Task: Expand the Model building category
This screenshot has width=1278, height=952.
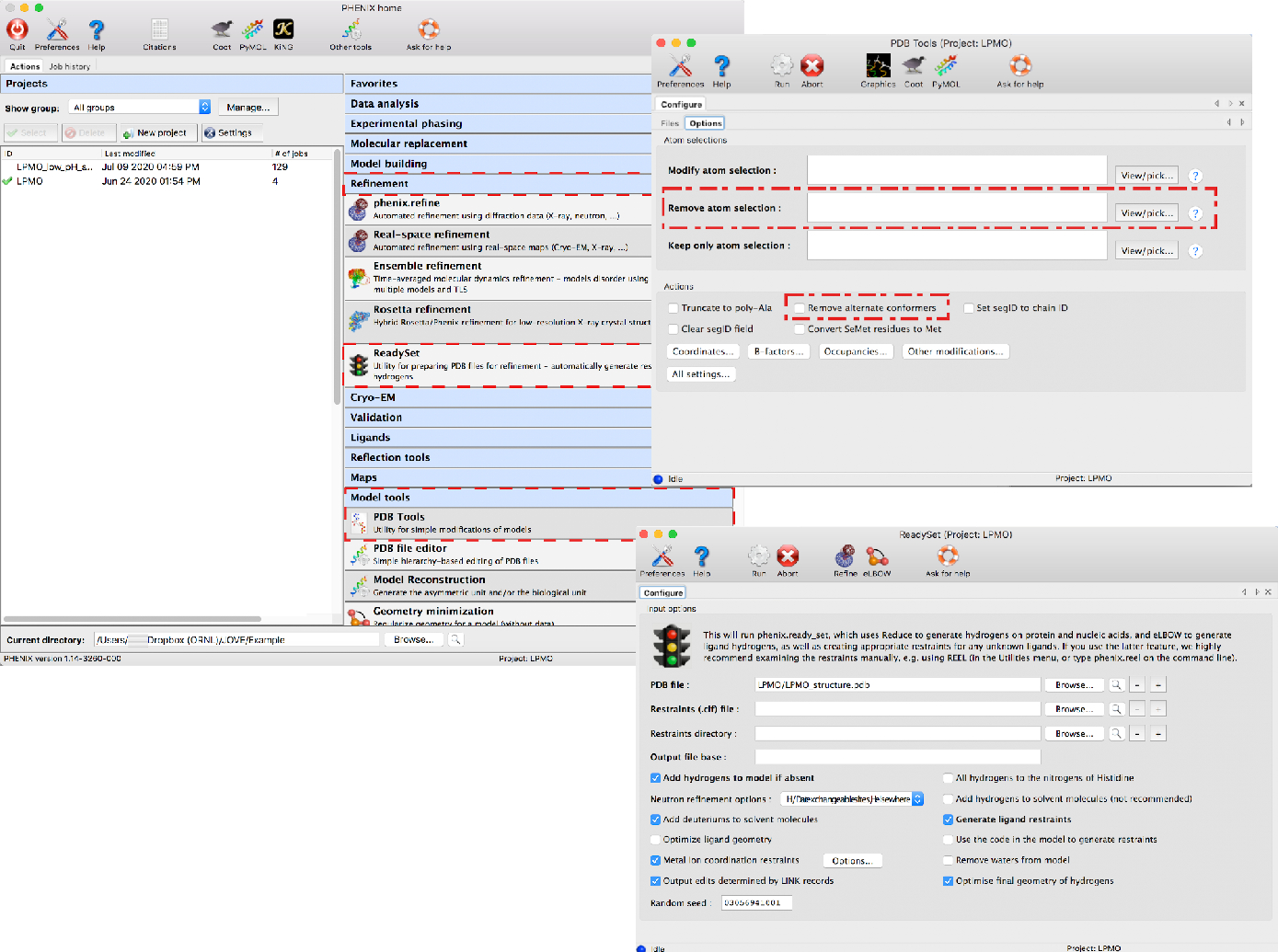Action: (x=498, y=164)
